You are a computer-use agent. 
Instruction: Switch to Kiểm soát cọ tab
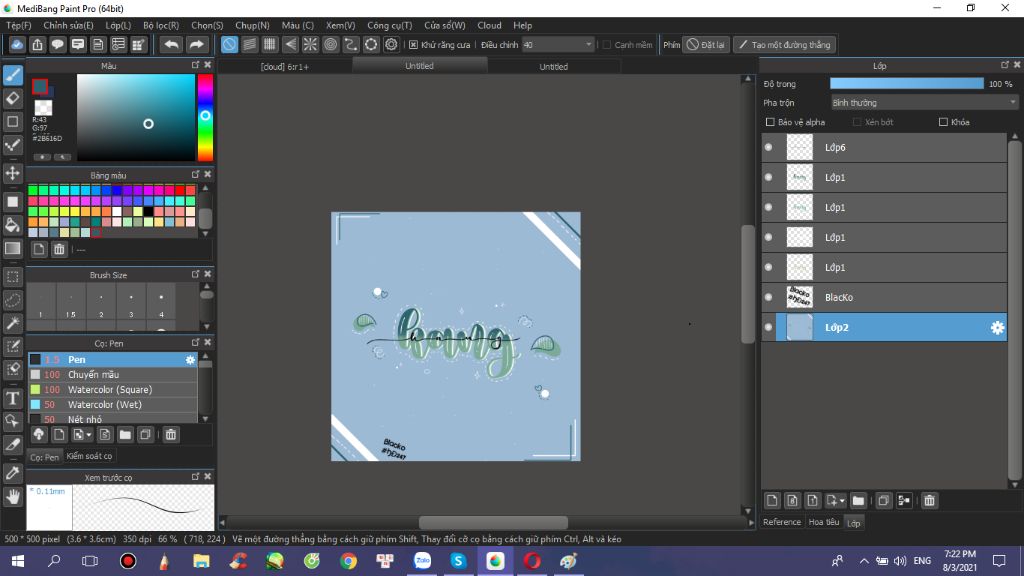tap(89, 456)
